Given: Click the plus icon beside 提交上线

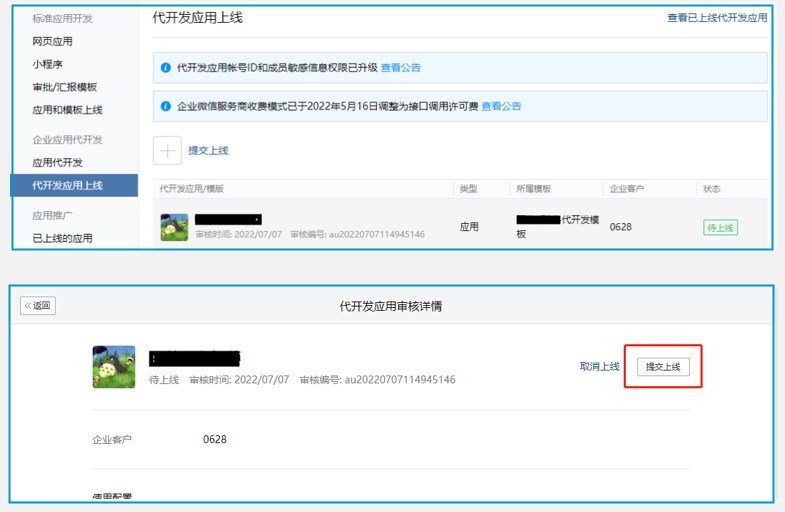Looking at the screenshot, I should pos(167,150).
